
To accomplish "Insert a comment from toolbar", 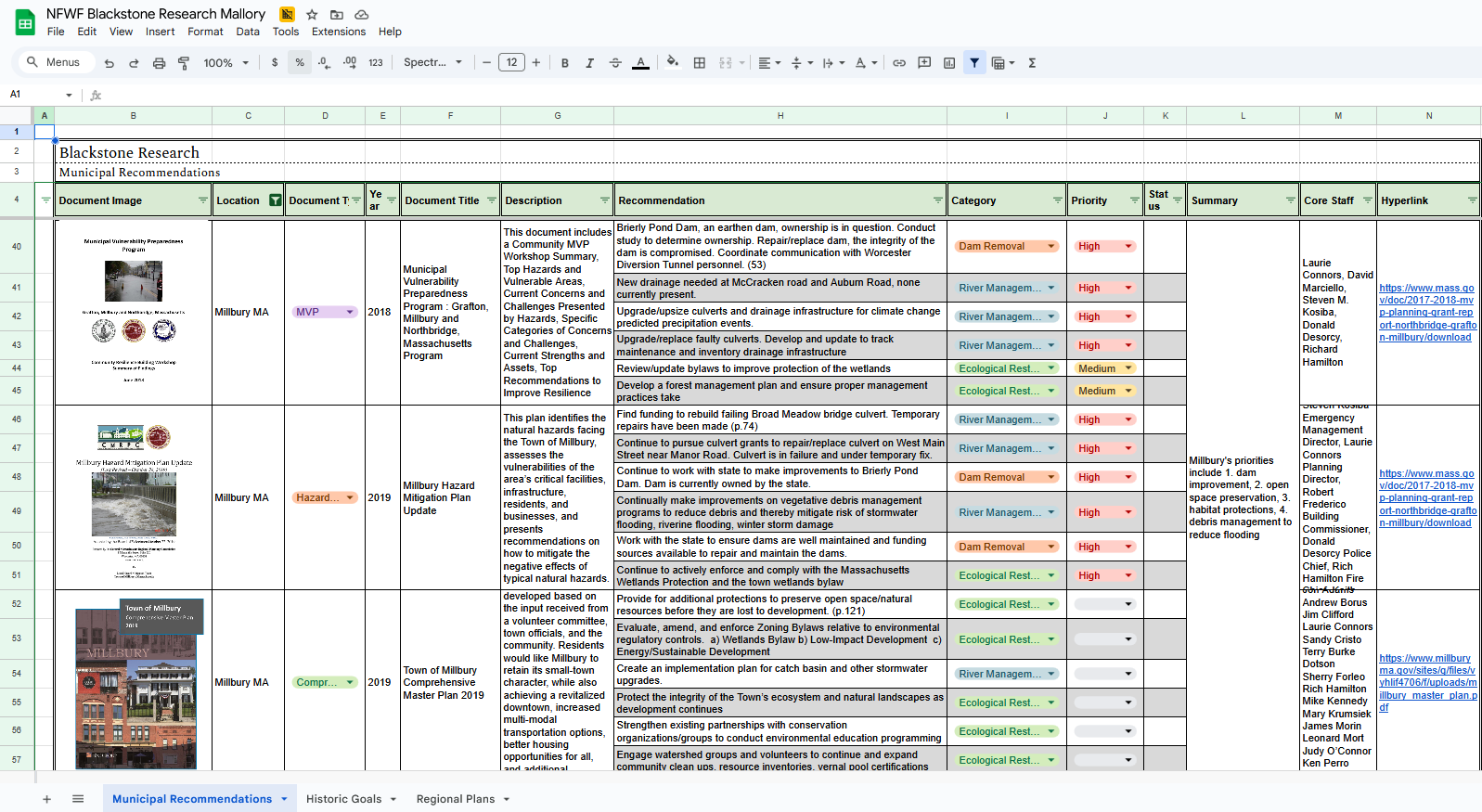I will 924,63.
